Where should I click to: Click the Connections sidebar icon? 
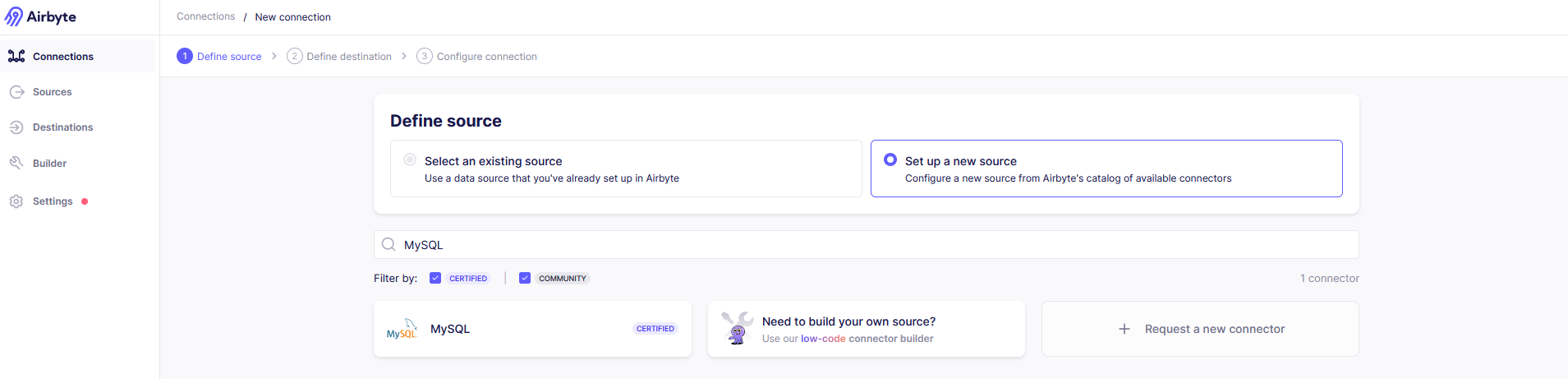[16, 56]
